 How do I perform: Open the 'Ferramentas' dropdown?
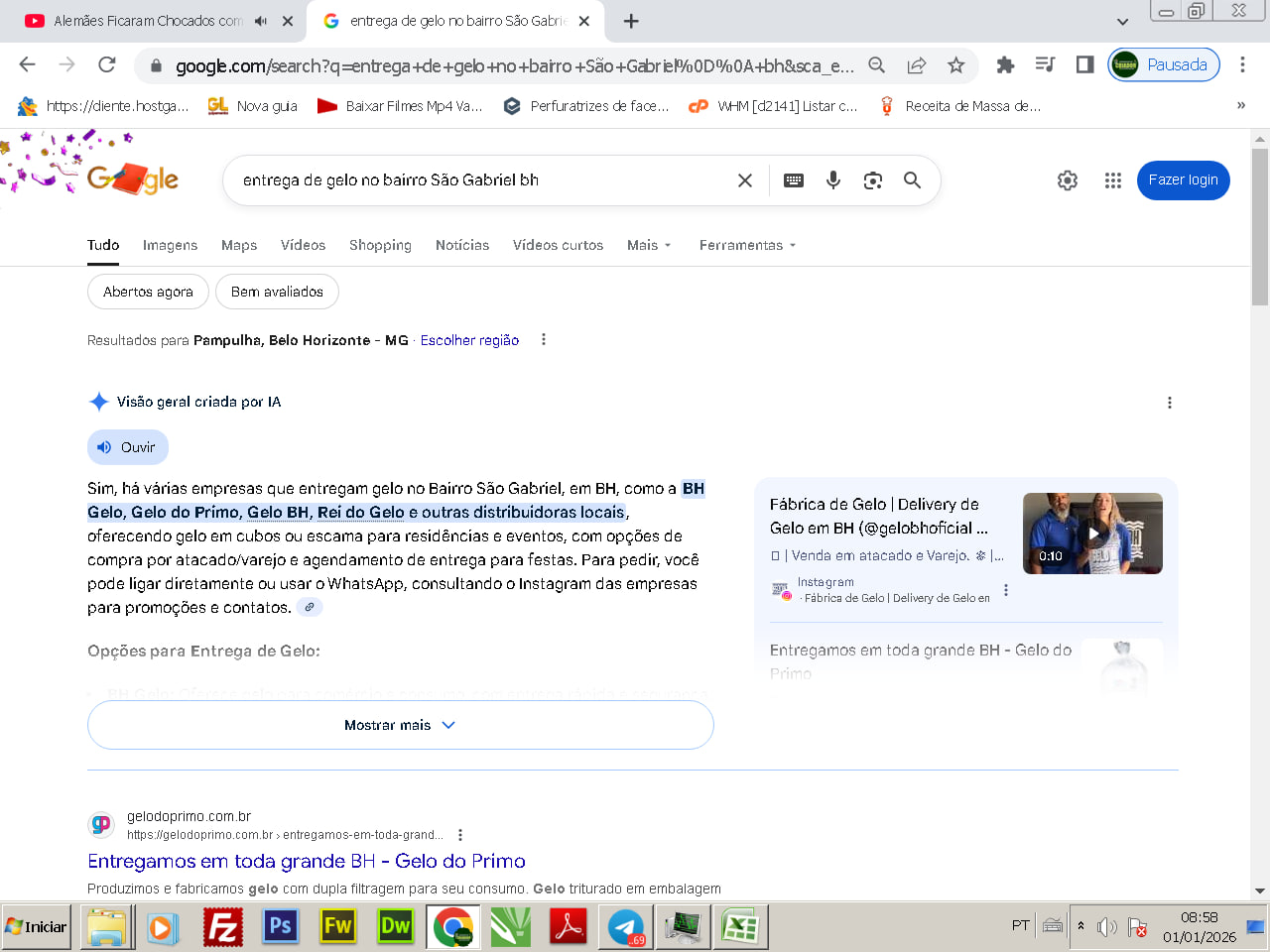[747, 245]
